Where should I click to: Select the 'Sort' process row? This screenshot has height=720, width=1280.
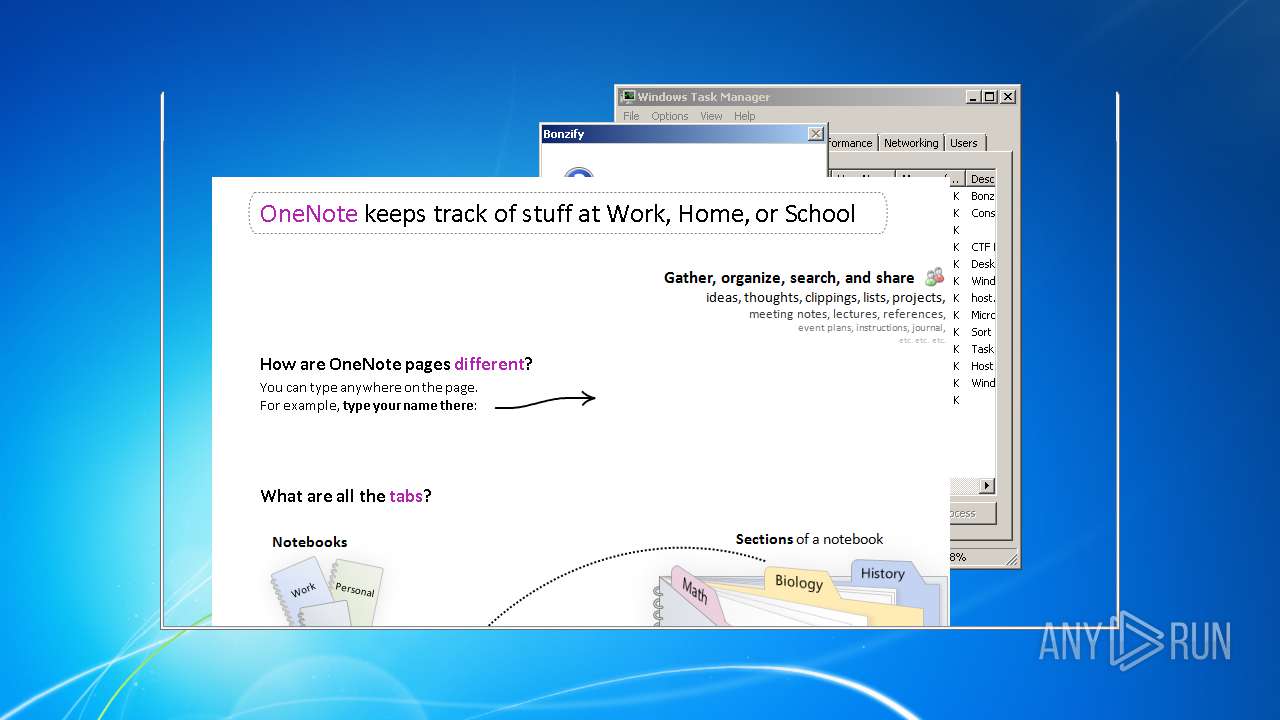click(x=972, y=332)
